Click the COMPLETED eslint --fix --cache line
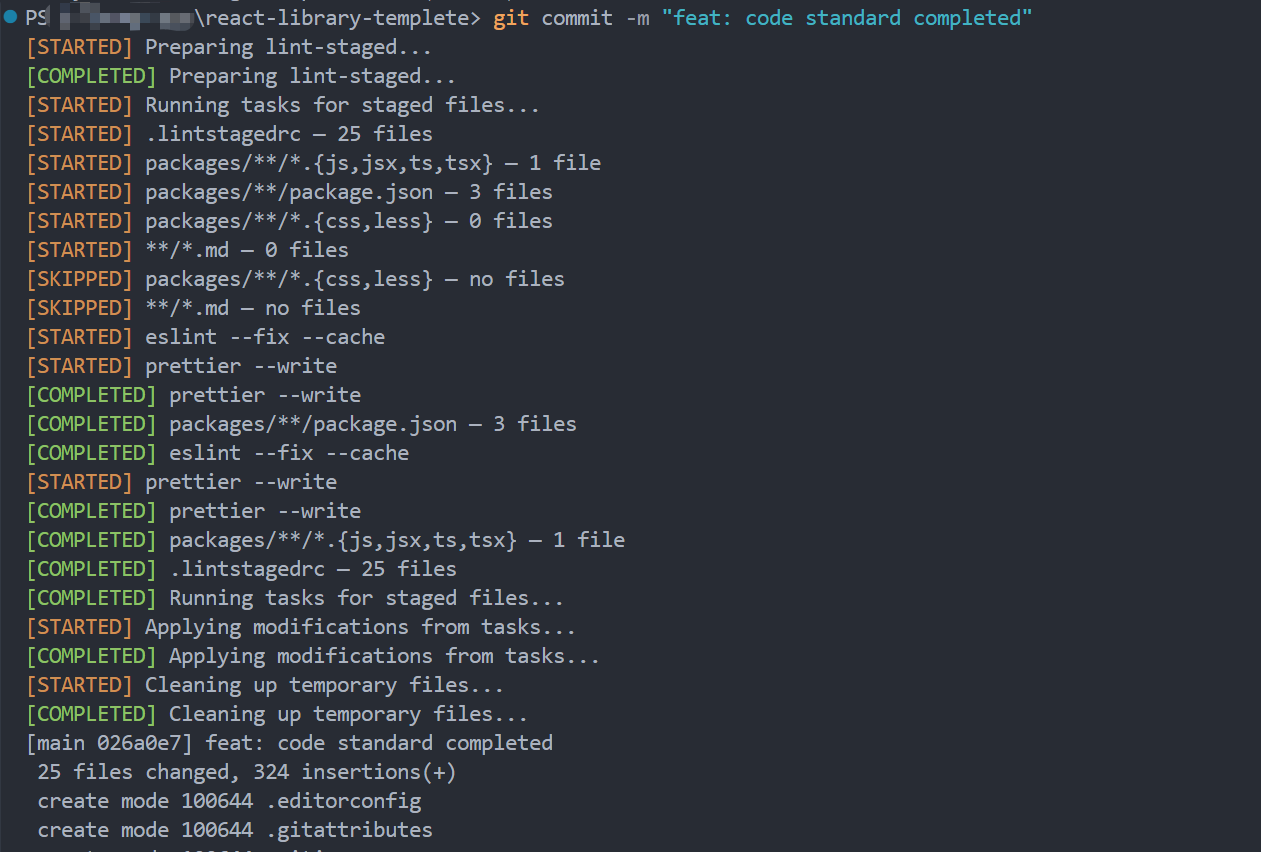Viewport: 1261px width, 852px height. point(217,453)
